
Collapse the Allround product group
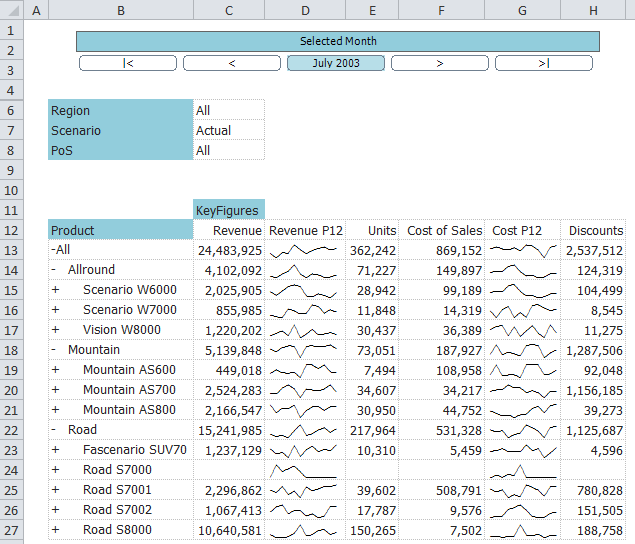(54, 270)
